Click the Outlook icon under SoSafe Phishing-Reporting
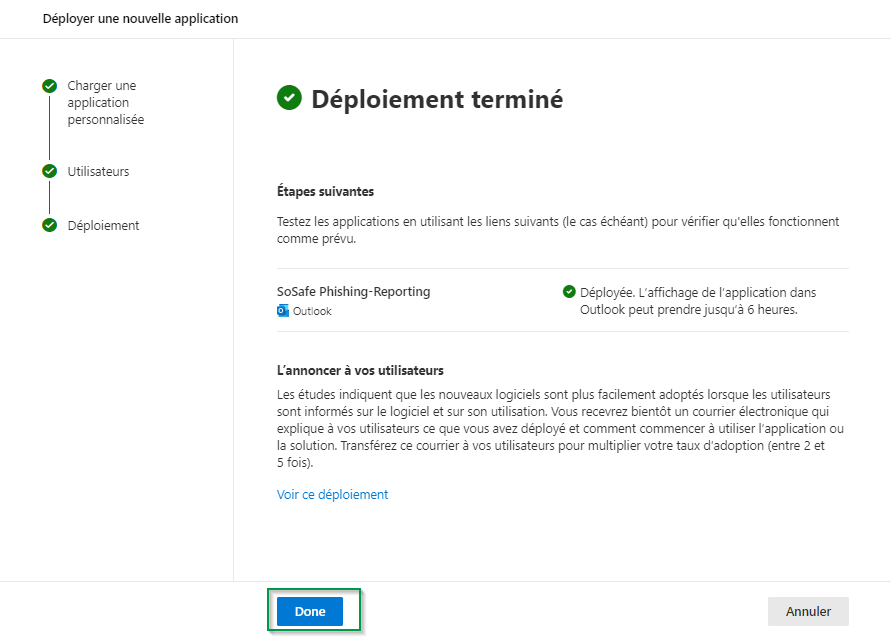Screen dimensions: 891x640 pos(283,311)
